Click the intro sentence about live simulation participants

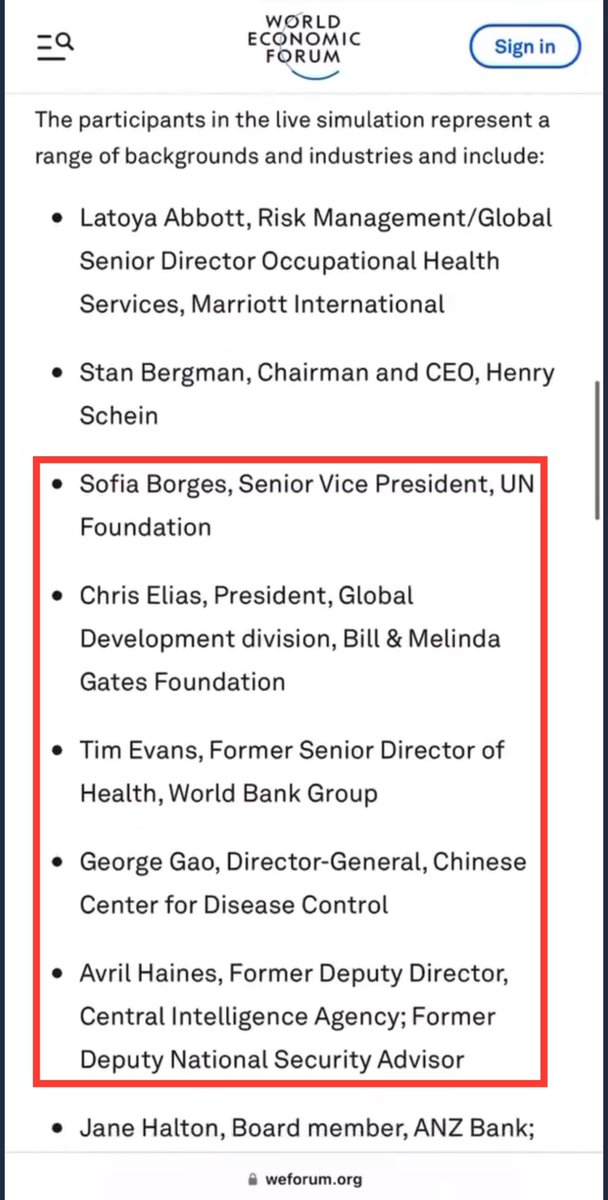pos(292,139)
